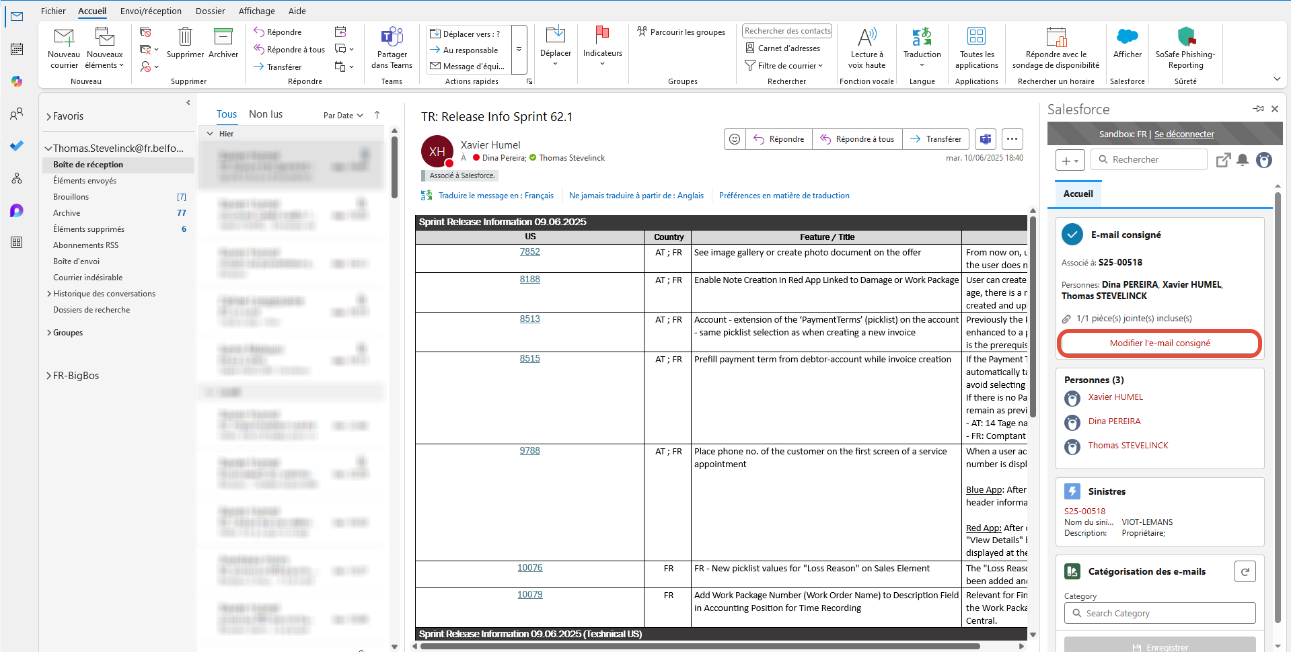The image size is (1291, 652).
Task: Collapse the ribbon with chevron
Action: coord(1277,78)
